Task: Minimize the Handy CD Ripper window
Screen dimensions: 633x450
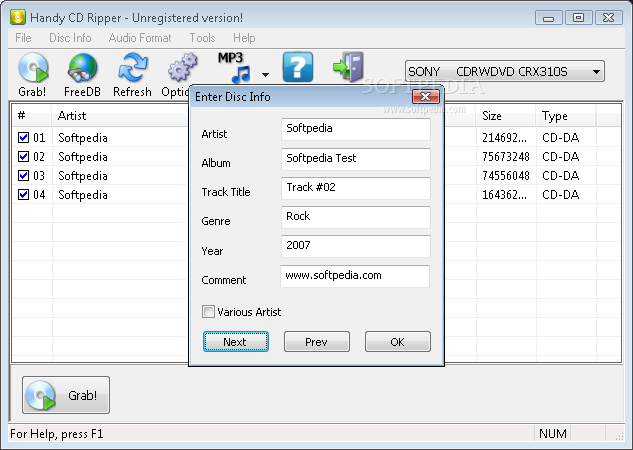Action: (x=548, y=18)
